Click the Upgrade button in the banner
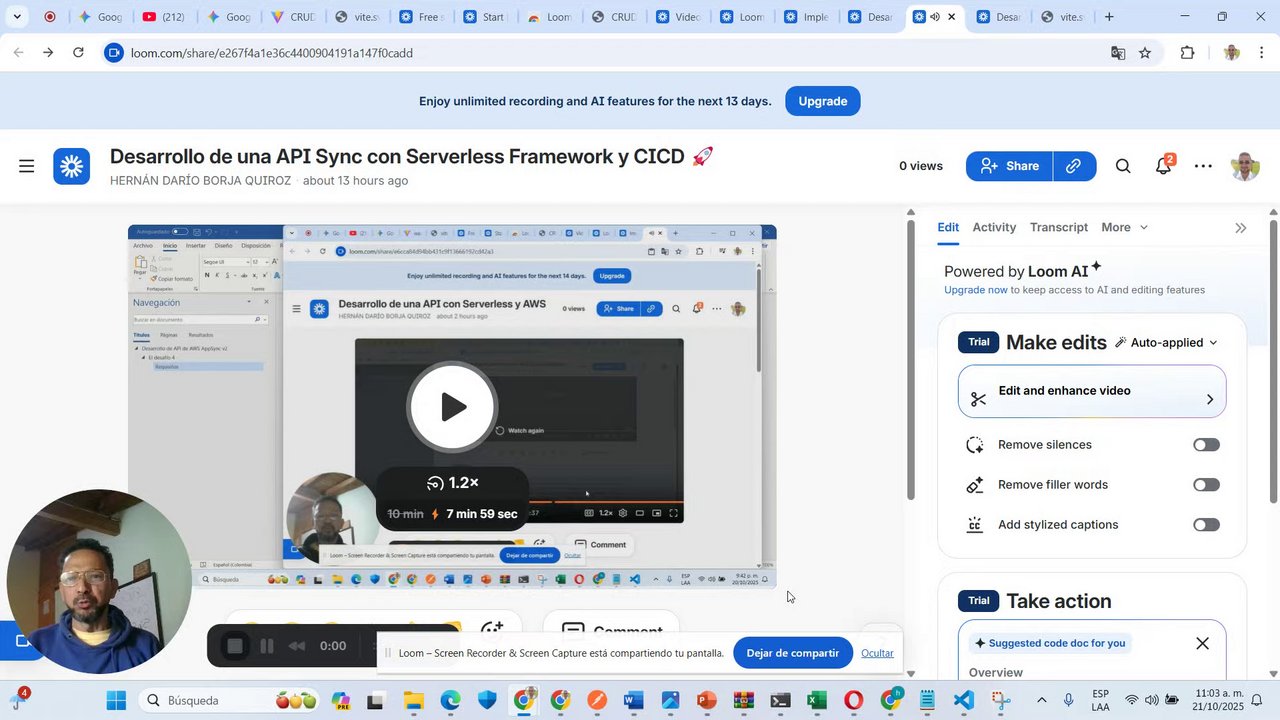The height and width of the screenshot is (720, 1280). coord(823,101)
